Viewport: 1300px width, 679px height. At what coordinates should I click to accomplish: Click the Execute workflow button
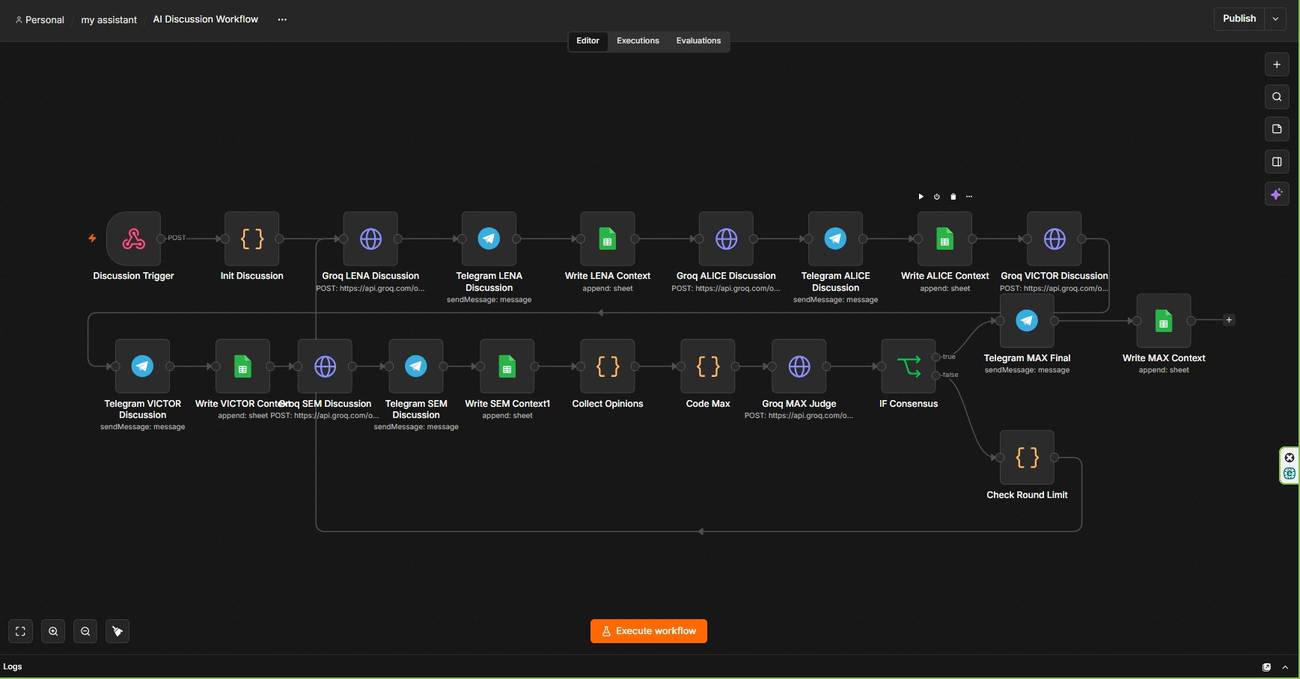(649, 631)
